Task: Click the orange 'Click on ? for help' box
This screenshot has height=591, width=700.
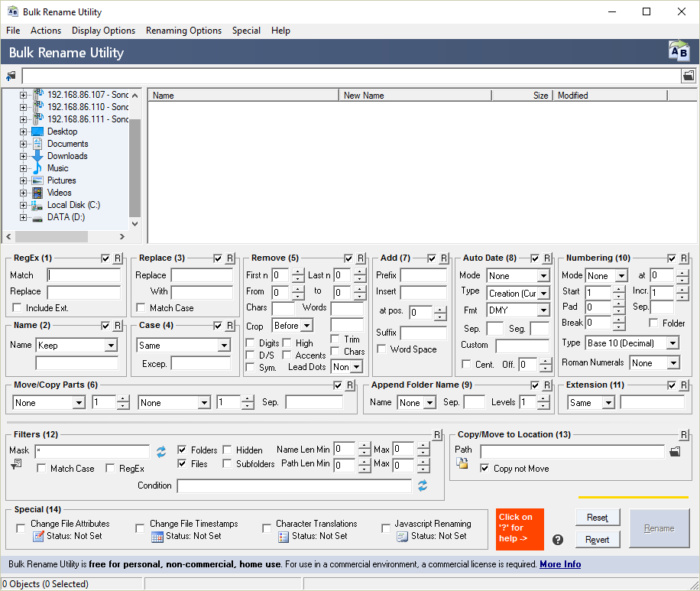Action: (x=520, y=529)
